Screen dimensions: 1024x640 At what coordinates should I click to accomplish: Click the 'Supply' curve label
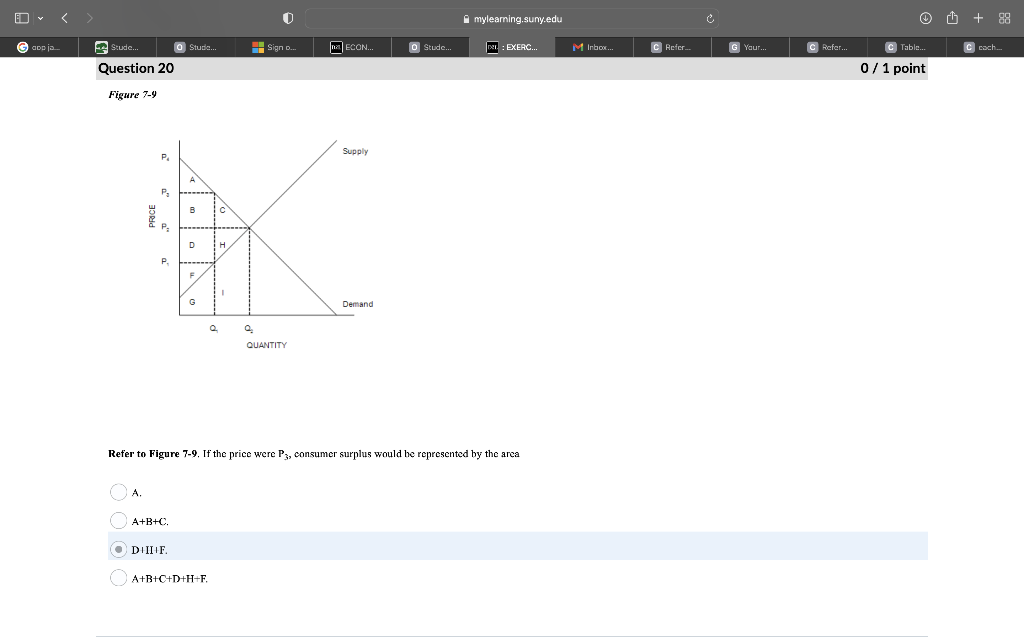tap(355, 151)
